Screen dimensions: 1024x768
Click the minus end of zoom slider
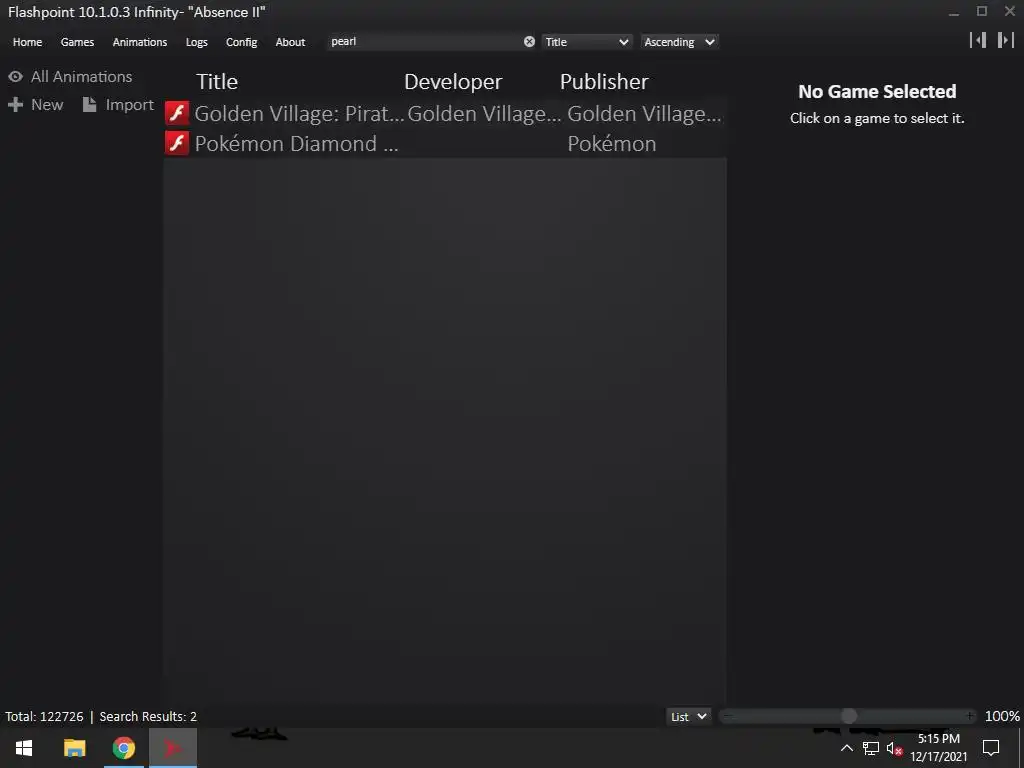click(x=728, y=716)
